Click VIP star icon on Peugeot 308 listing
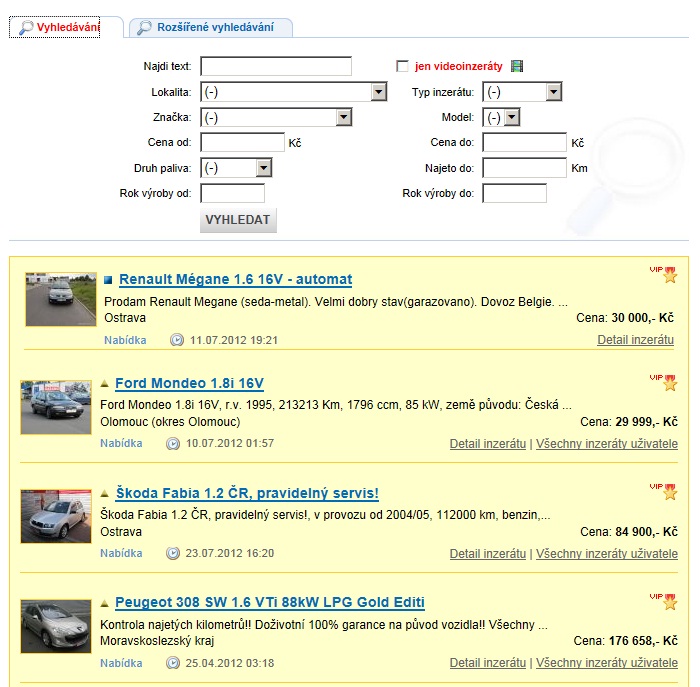The image size is (700, 687). pos(669,601)
